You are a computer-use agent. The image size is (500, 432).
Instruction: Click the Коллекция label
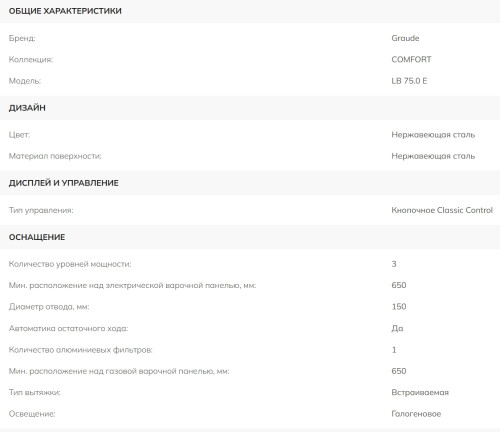coord(31,60)
